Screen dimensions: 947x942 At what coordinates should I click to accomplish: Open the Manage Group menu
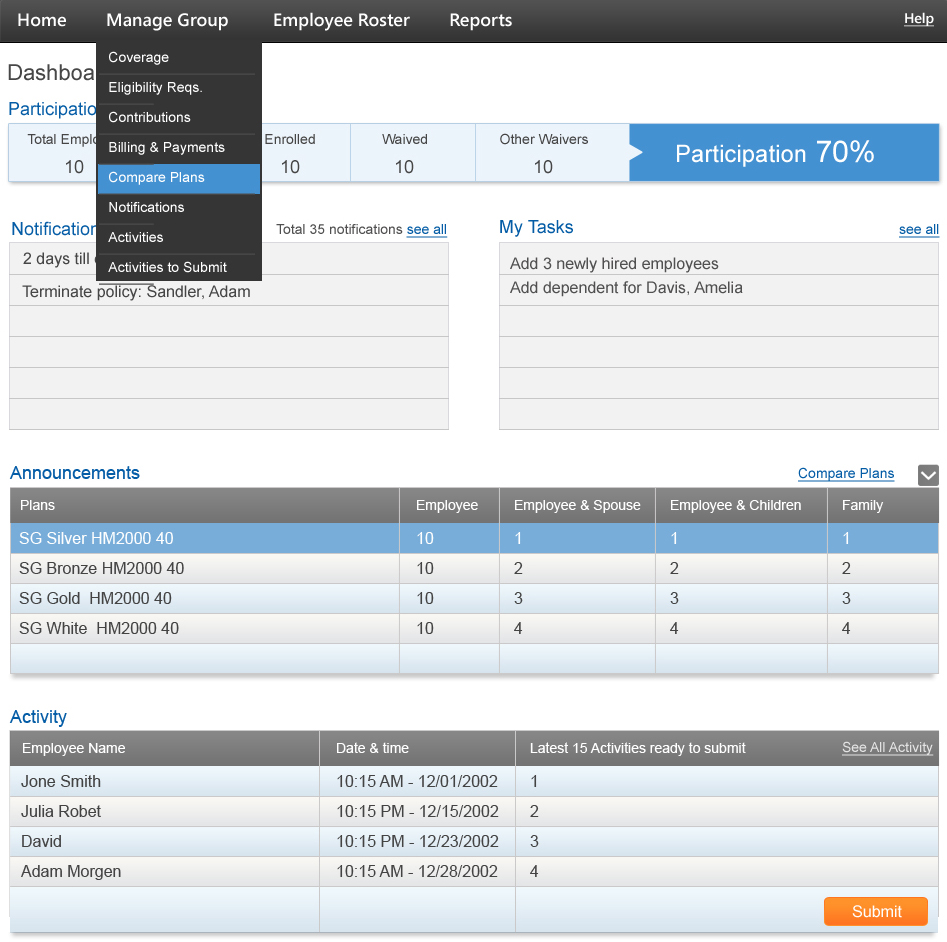tap(167, 20)
